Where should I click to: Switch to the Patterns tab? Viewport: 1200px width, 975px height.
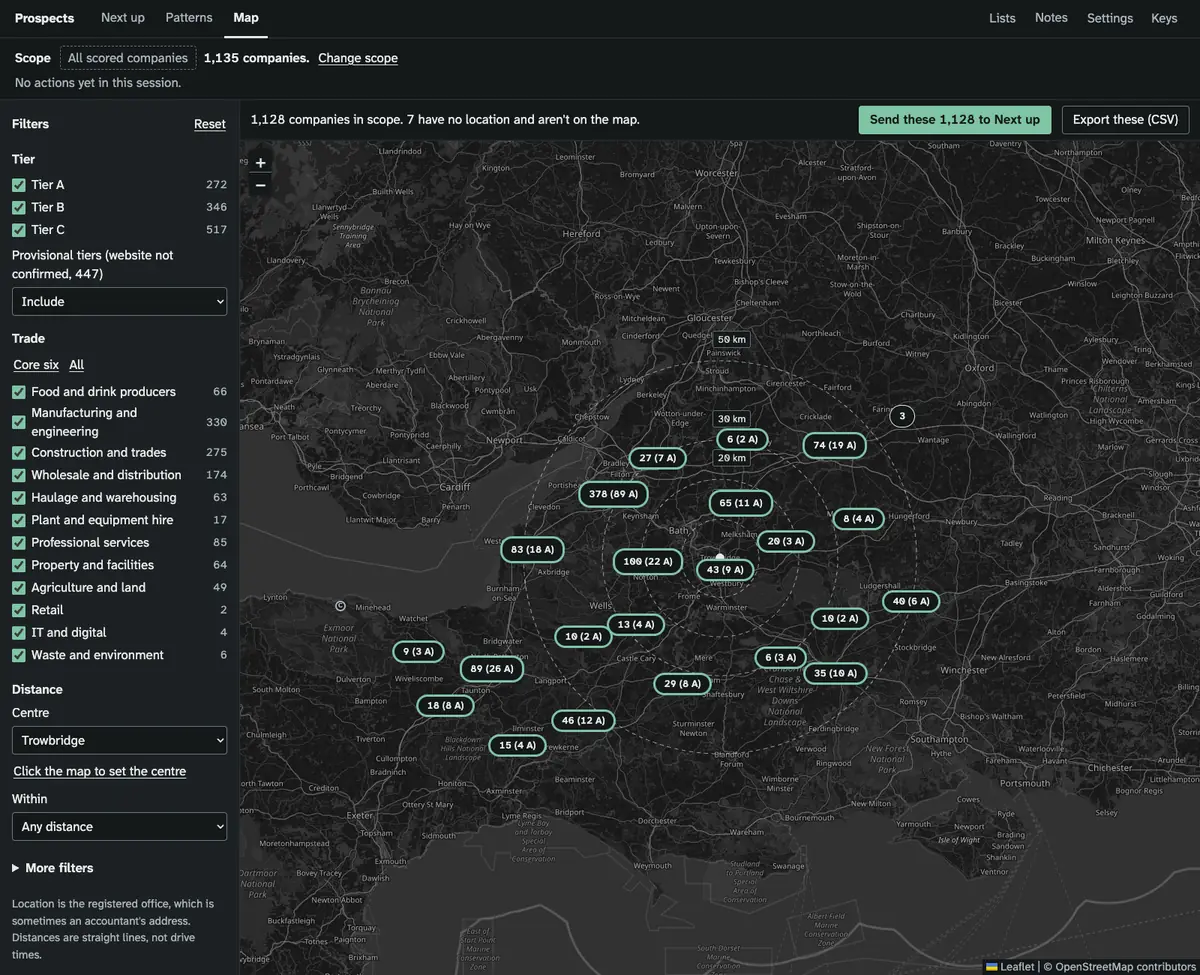click(x=189, y=18)
